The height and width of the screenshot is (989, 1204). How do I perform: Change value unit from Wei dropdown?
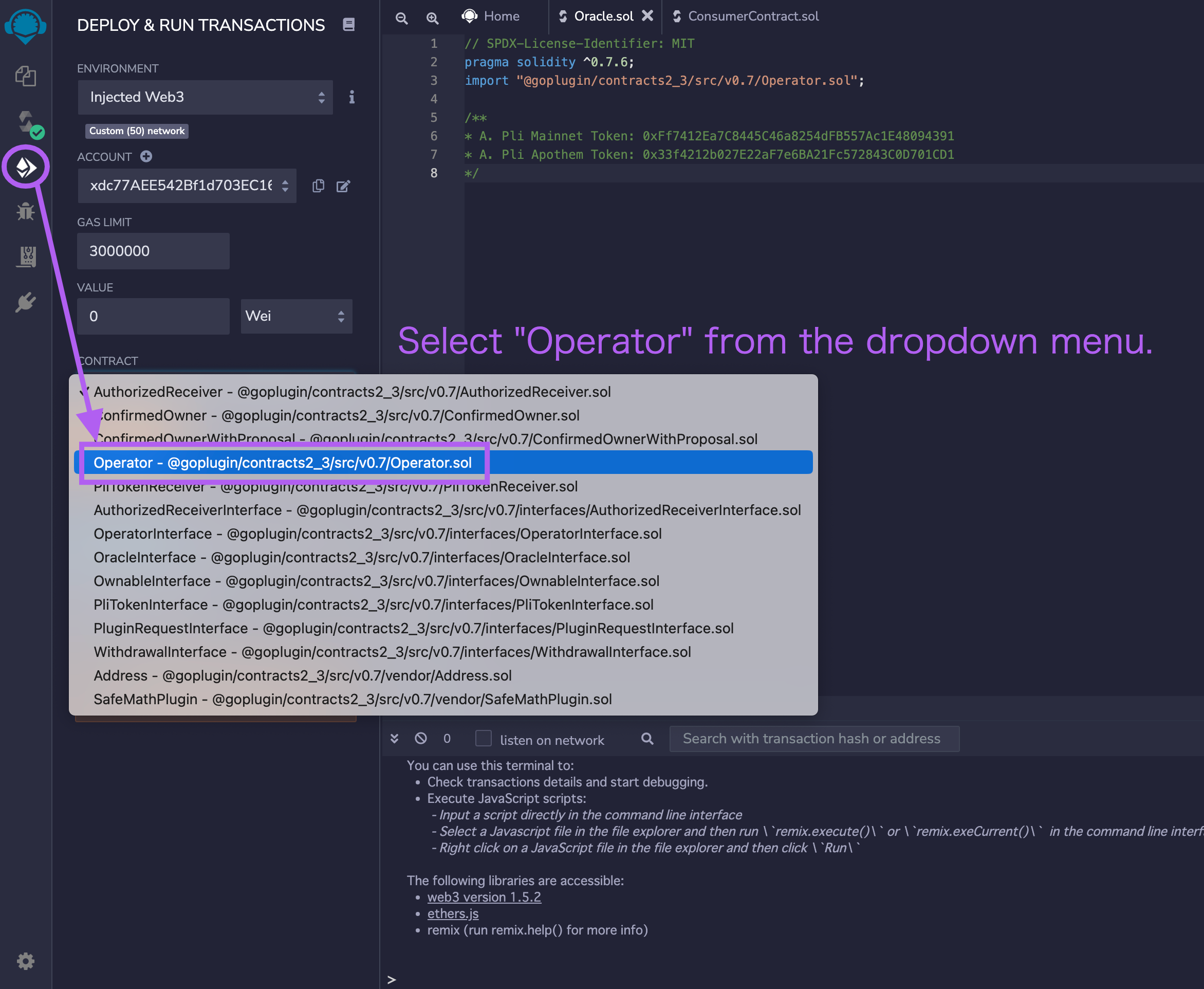click(296, 316)
